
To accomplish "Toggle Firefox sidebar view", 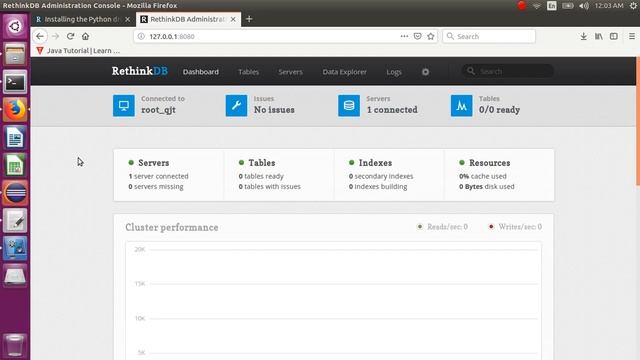I will [x=614, y=36].
